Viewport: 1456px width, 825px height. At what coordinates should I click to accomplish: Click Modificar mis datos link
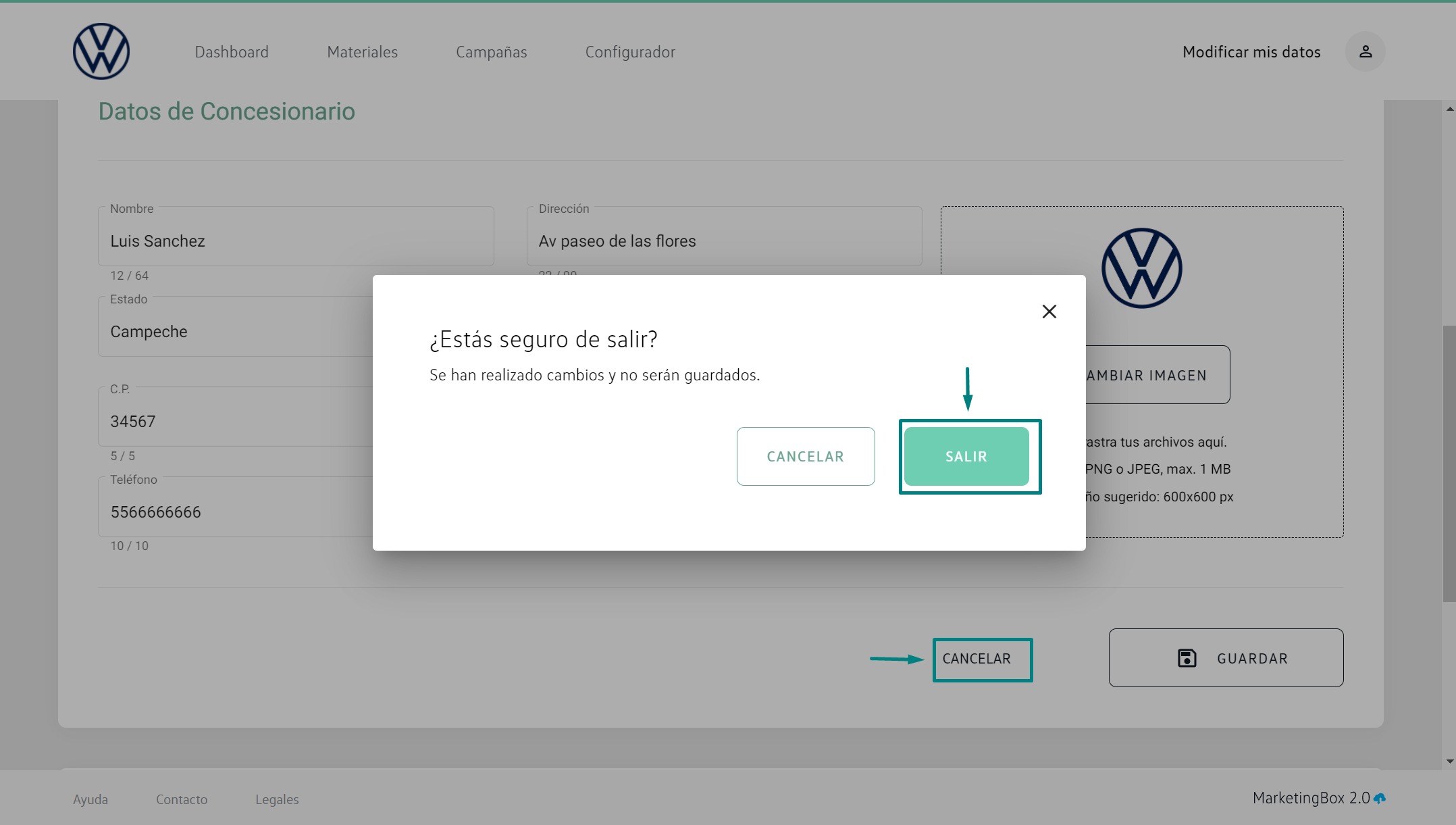1251,52
